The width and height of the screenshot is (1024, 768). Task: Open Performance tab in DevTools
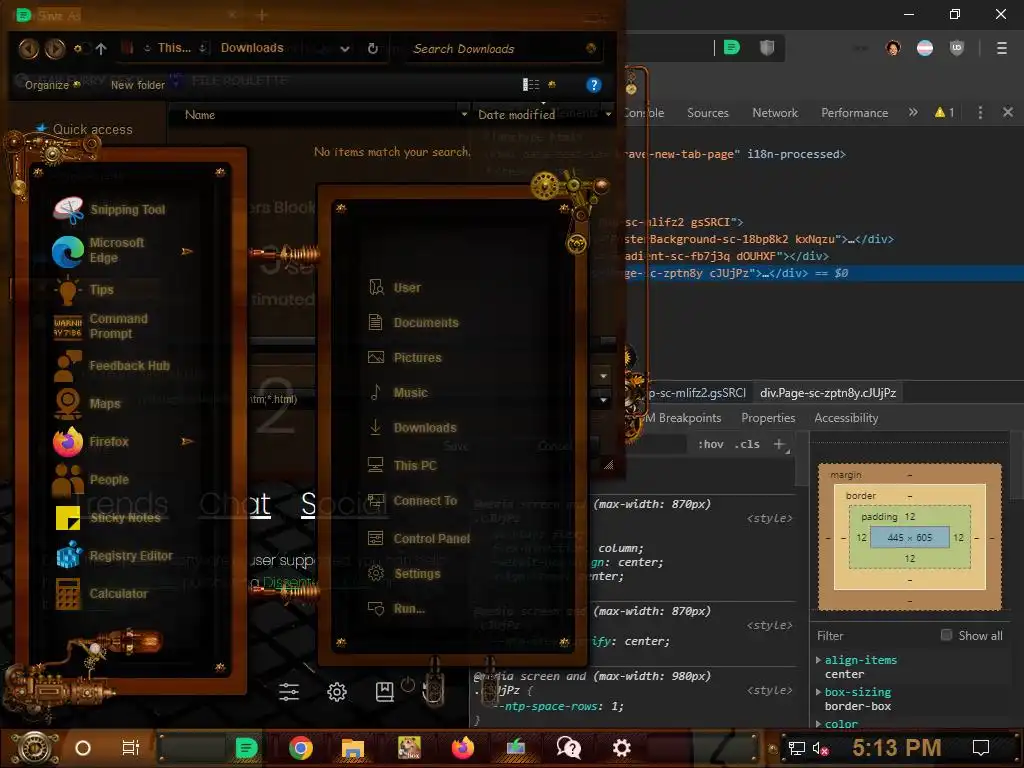(x=854, y=113)
